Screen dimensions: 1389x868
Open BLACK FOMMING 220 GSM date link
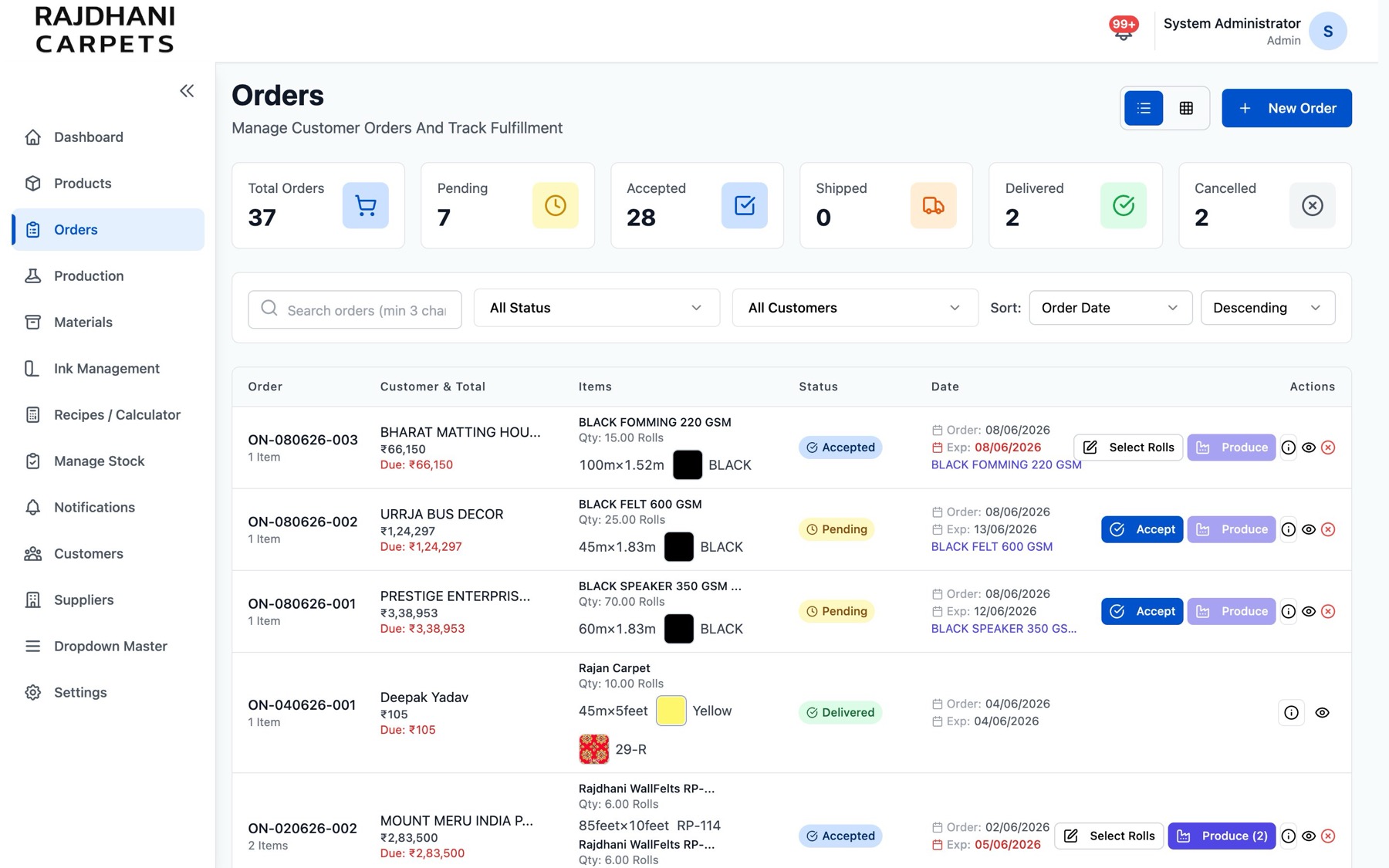coord(1006,464)
